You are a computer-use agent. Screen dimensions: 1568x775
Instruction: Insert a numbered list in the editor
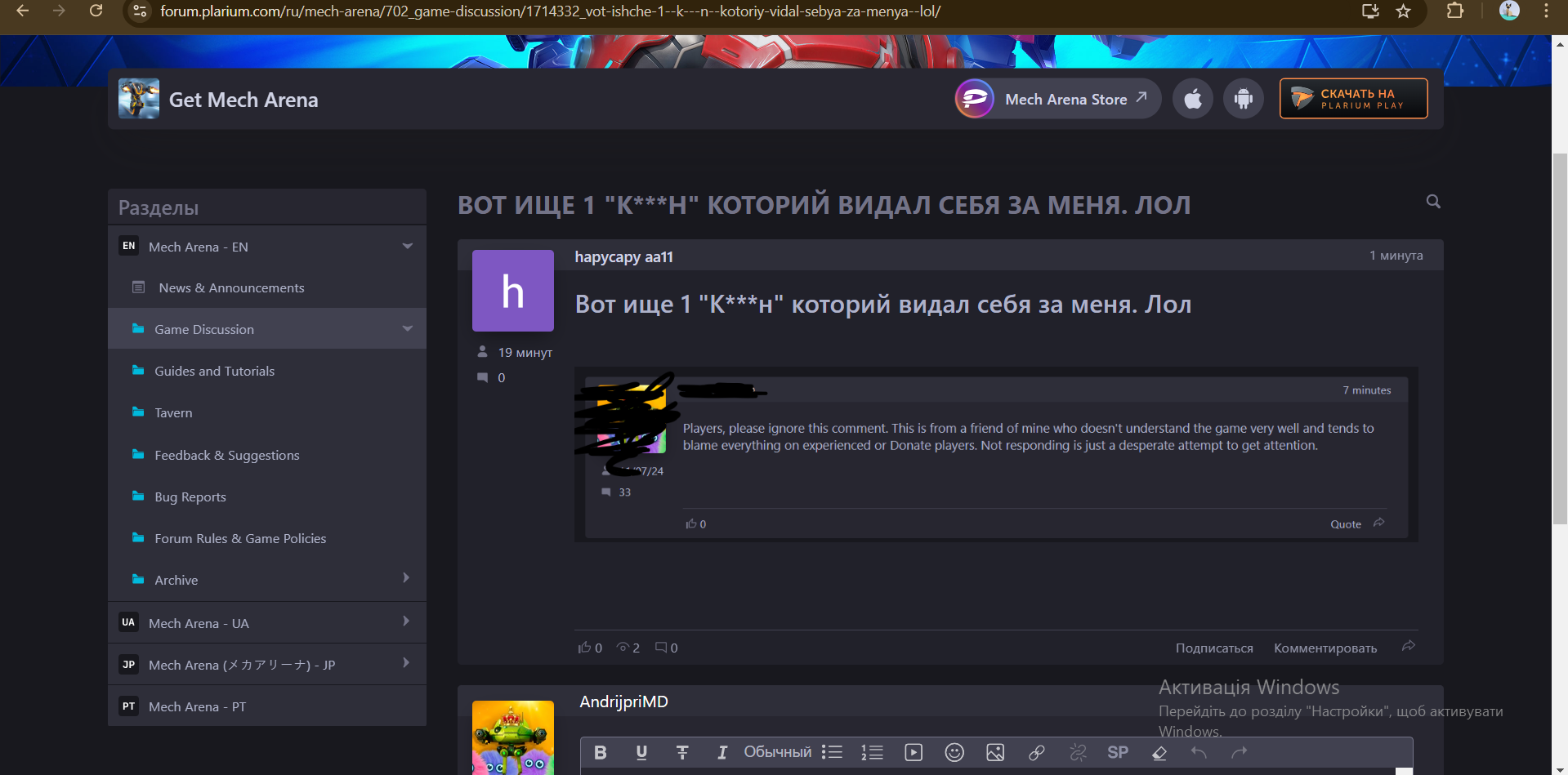pos(872,752)
